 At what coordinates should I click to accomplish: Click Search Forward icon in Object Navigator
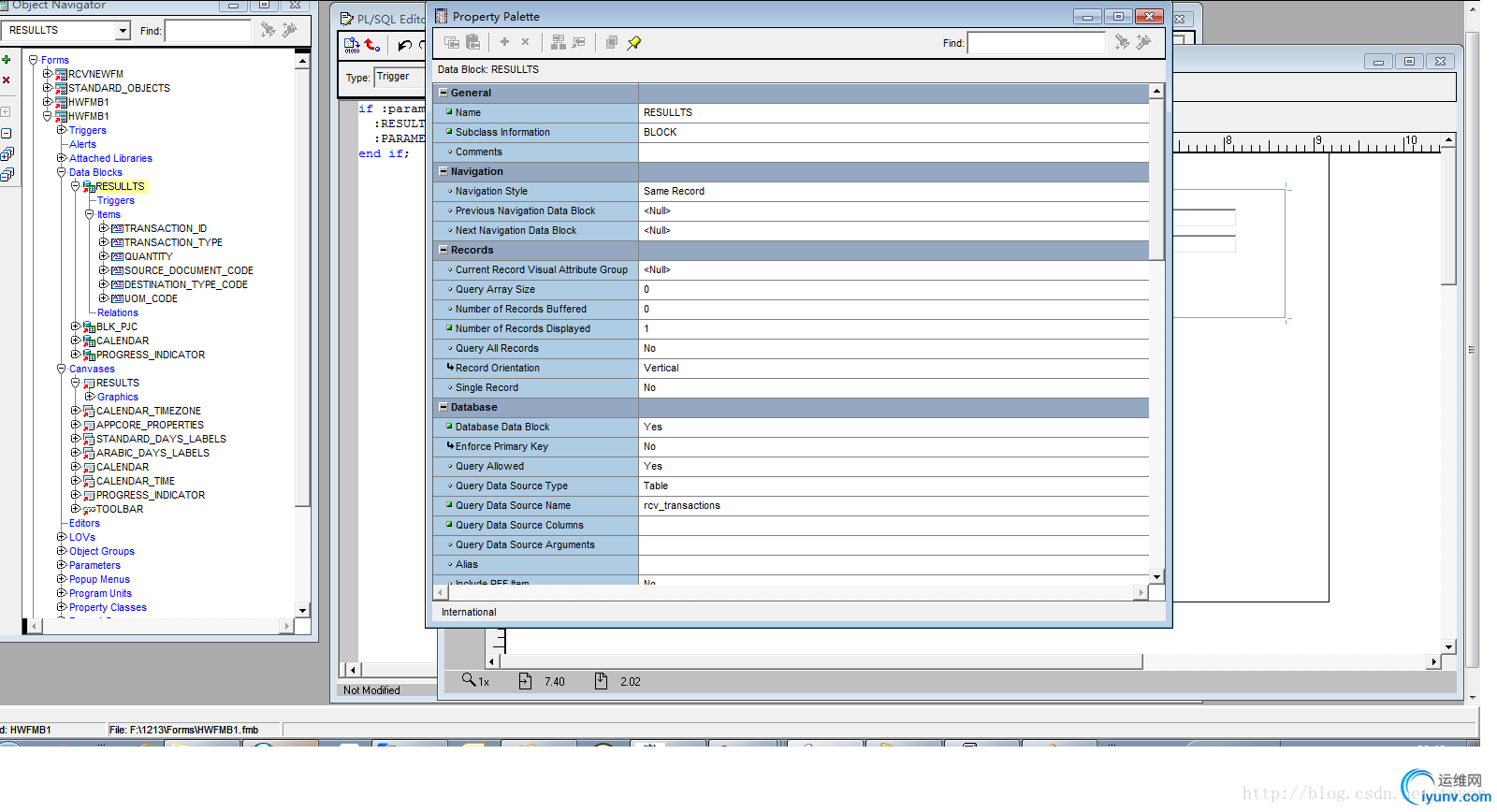click(x=268, y=30)
